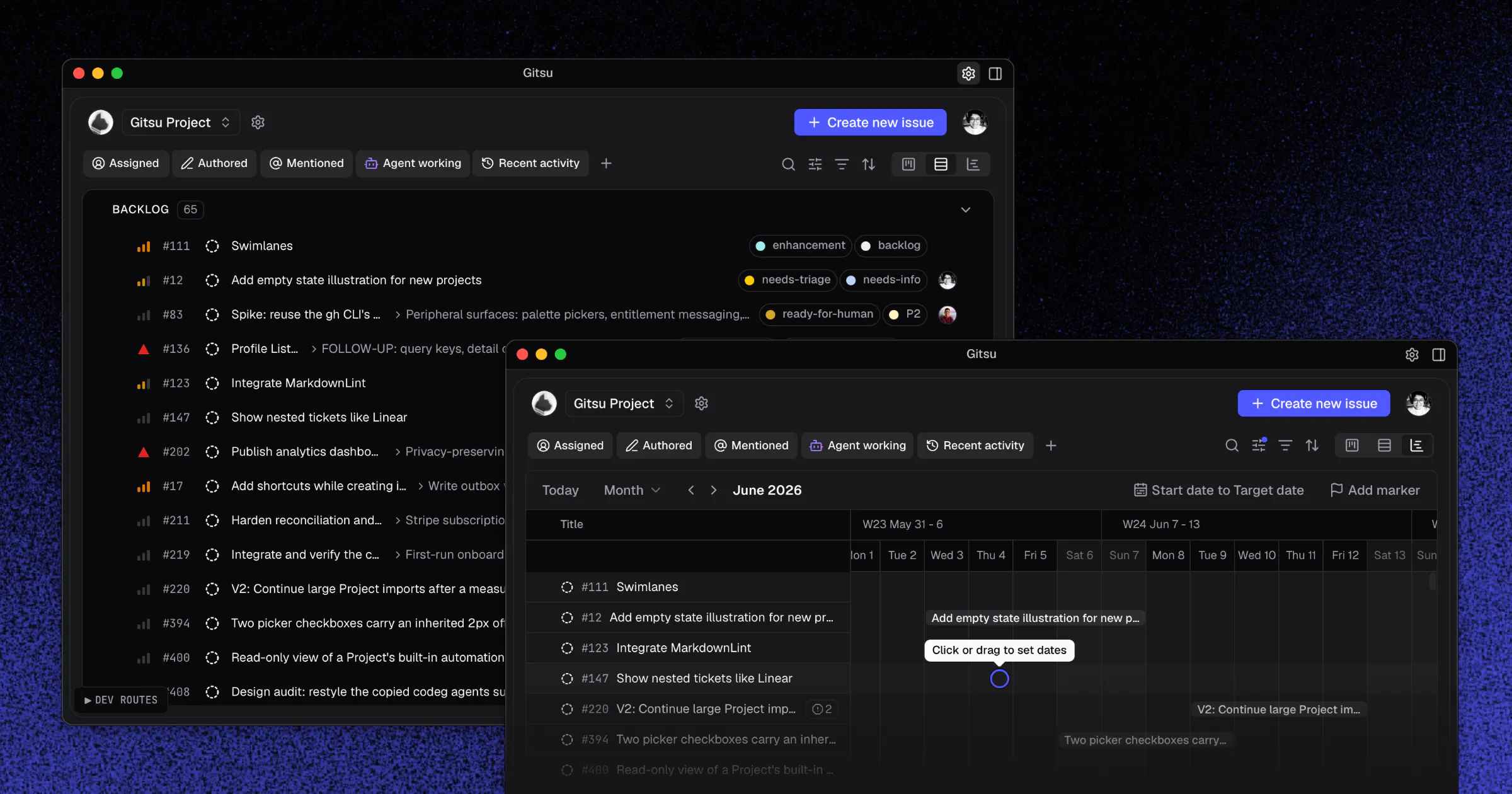Image resolution: width=1512 pixels, height=794 pixels.
Task: Switch to list view in front window
Action: click(1384, 446)
